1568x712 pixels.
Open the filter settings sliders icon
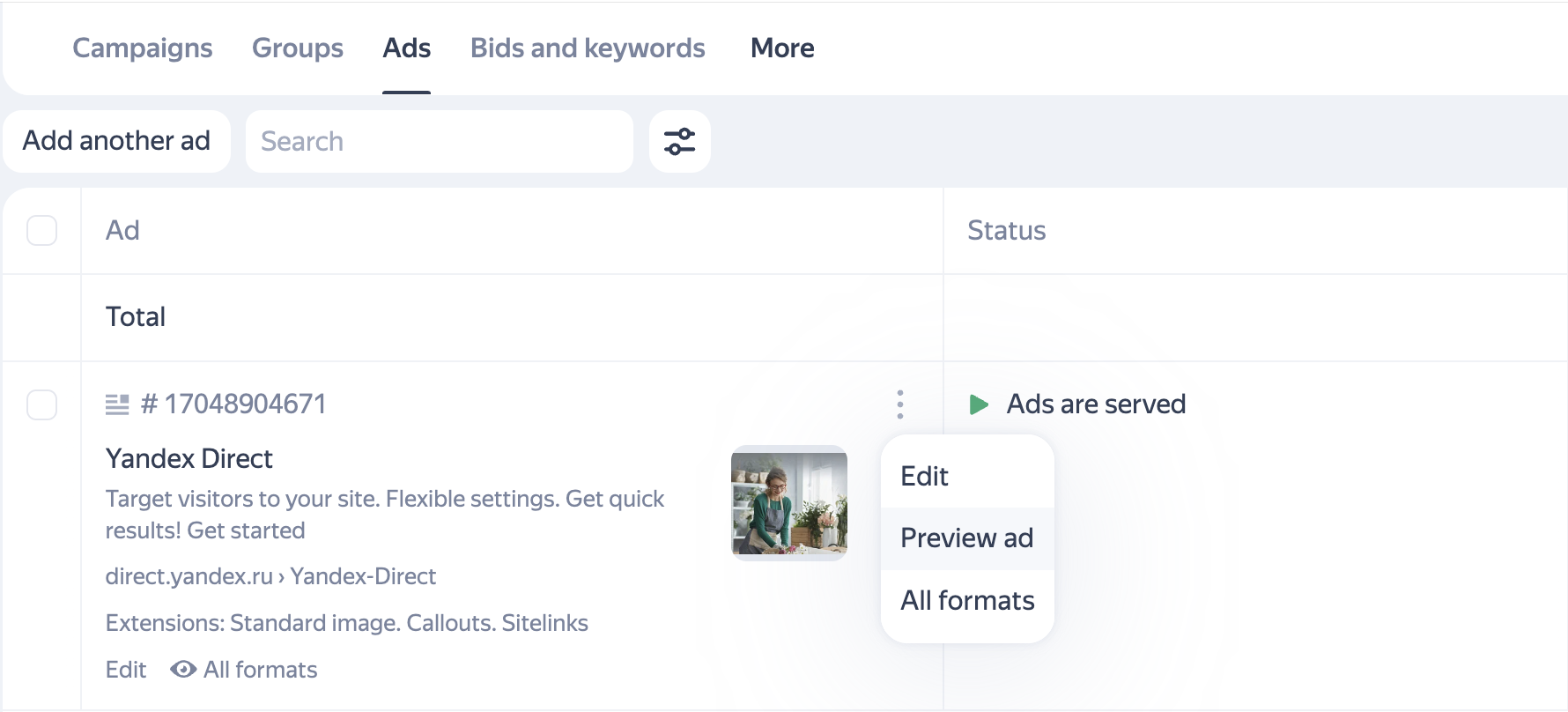[x=679, y=141]
